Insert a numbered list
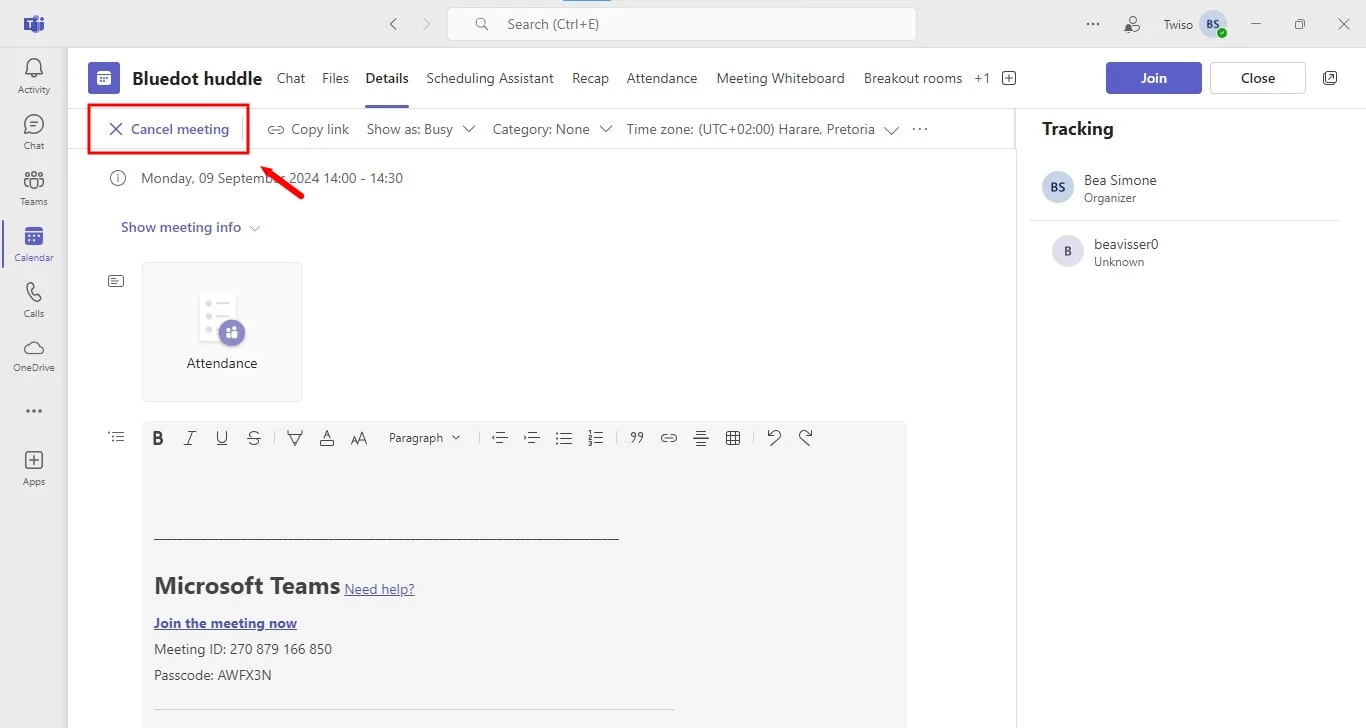This screenshot has height=728, width=1366. (x=596, y=438)
